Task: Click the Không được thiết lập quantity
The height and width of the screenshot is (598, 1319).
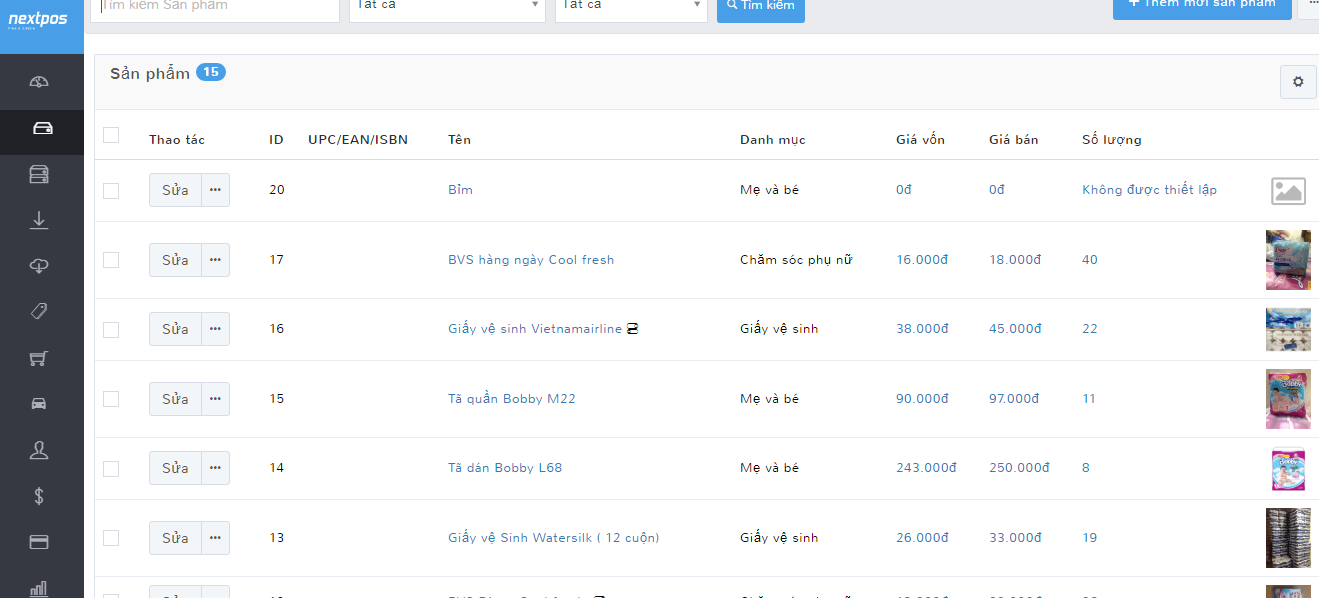Action: 1149,190
